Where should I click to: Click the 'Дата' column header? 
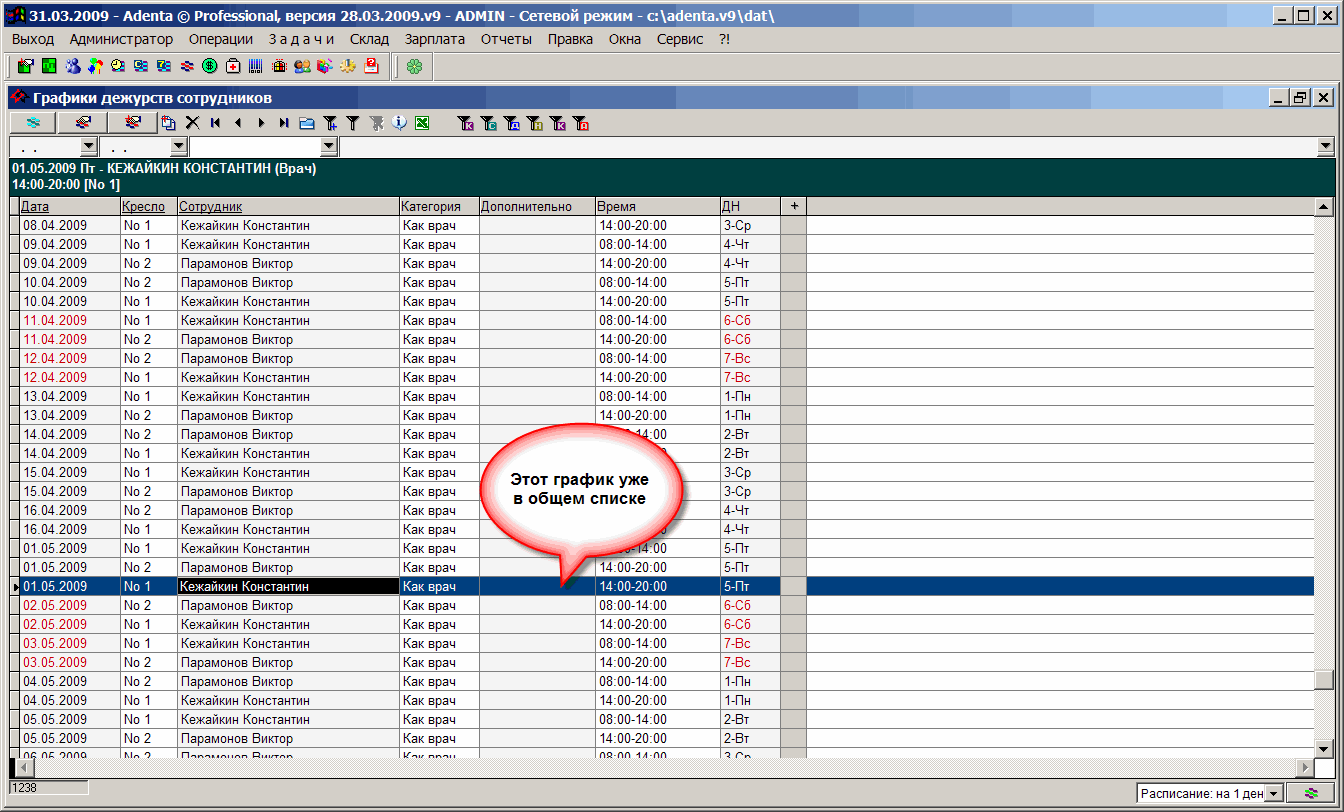click(35, 206)
